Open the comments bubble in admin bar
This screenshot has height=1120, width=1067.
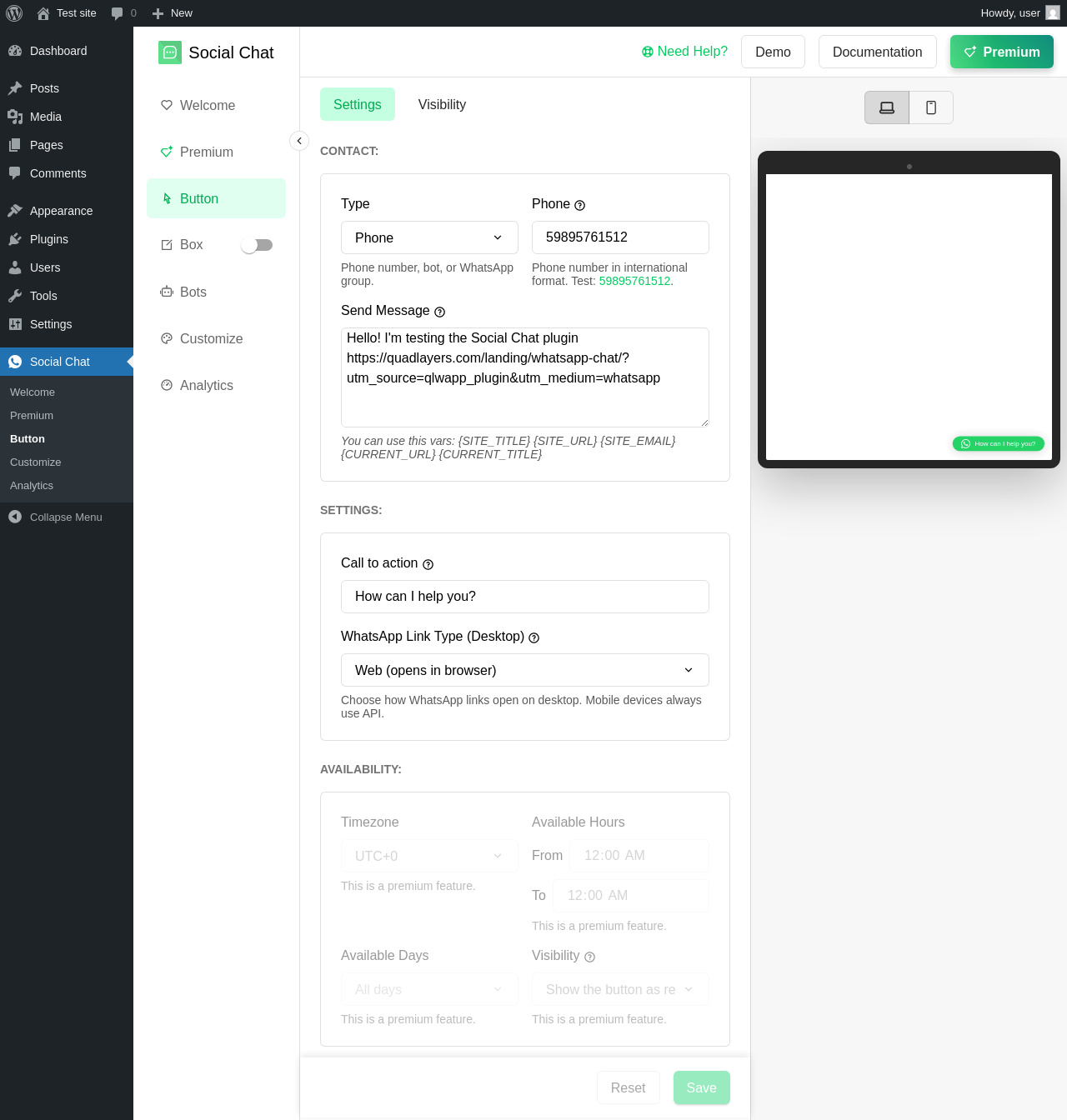tap(123, 13)
